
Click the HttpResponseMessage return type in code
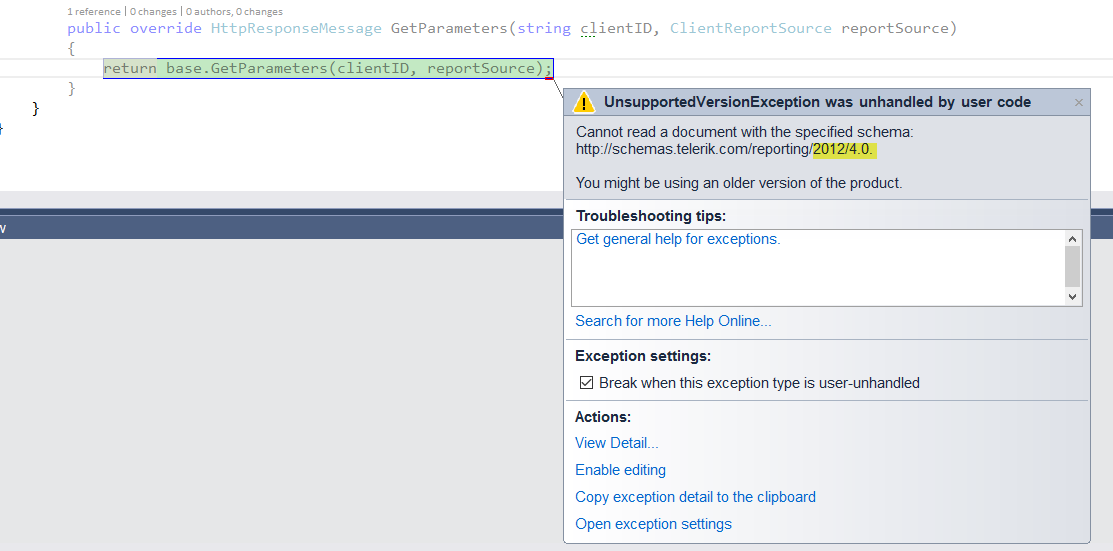tap(296, 28)
